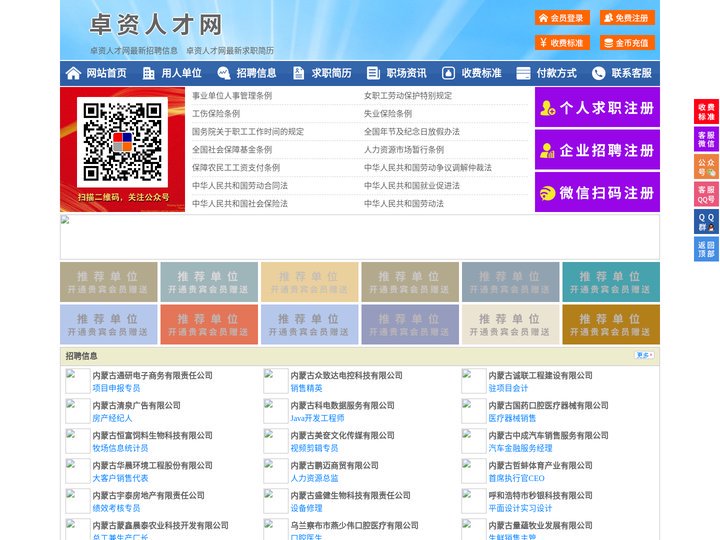Open 会员登录 in the header

[x=562, y=18]
